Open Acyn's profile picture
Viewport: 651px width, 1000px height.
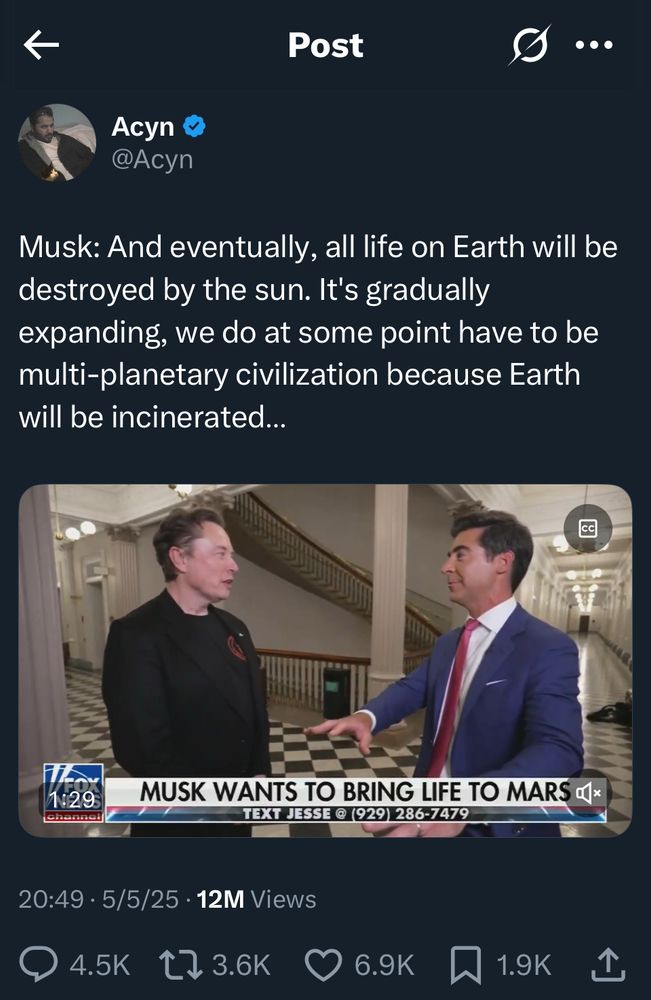point(57,143)
